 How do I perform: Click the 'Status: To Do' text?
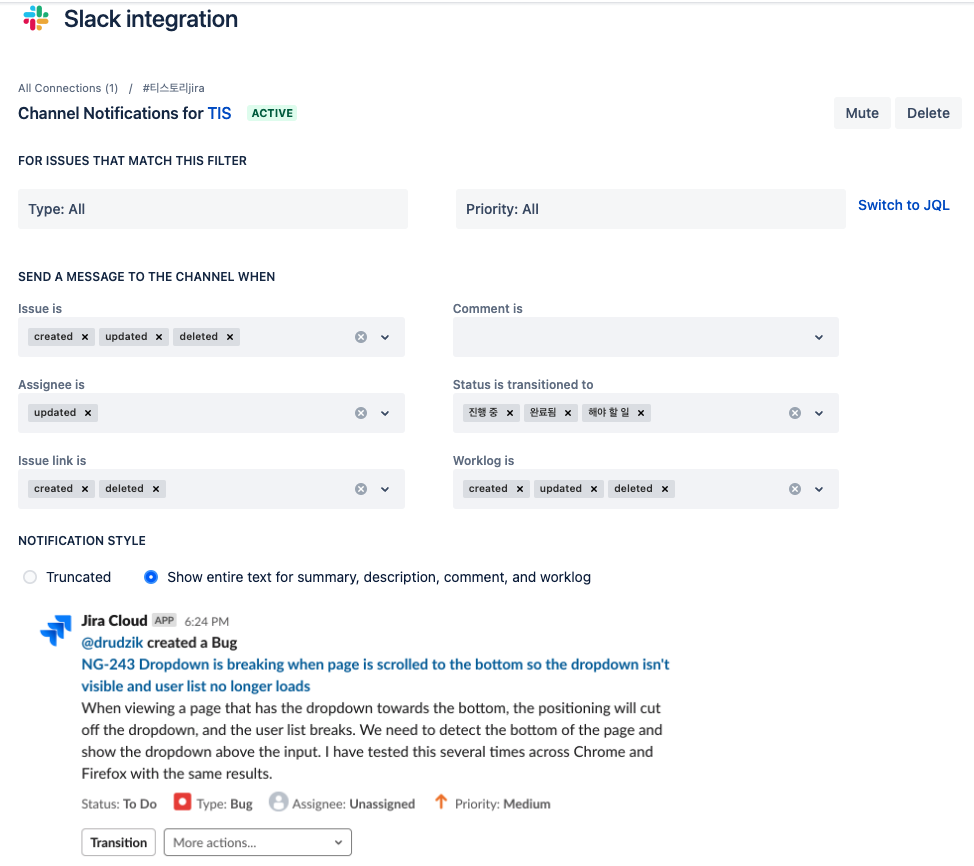click(x=119, y=804)
